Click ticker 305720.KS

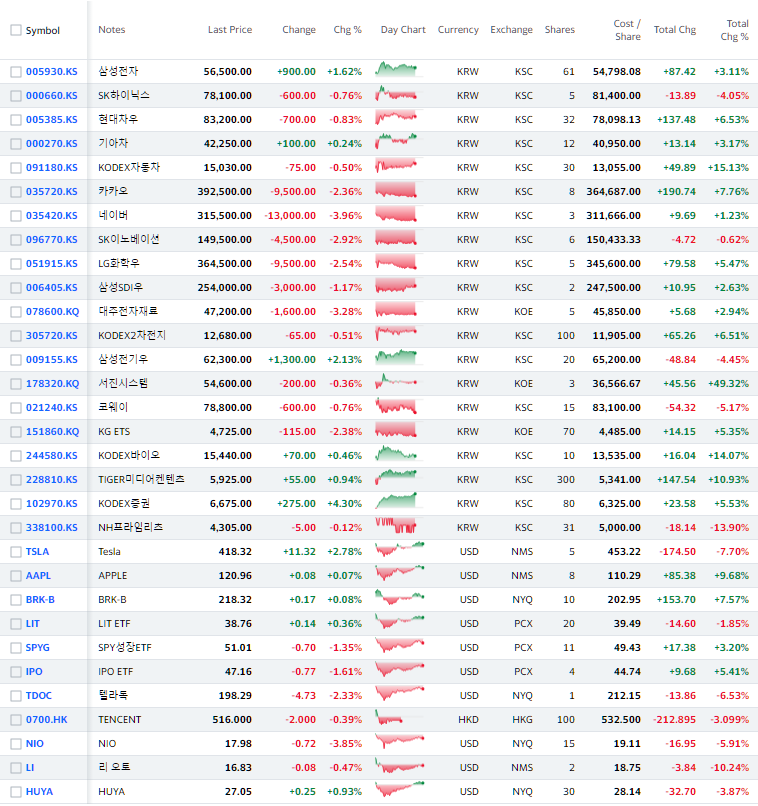coord(52,335)
